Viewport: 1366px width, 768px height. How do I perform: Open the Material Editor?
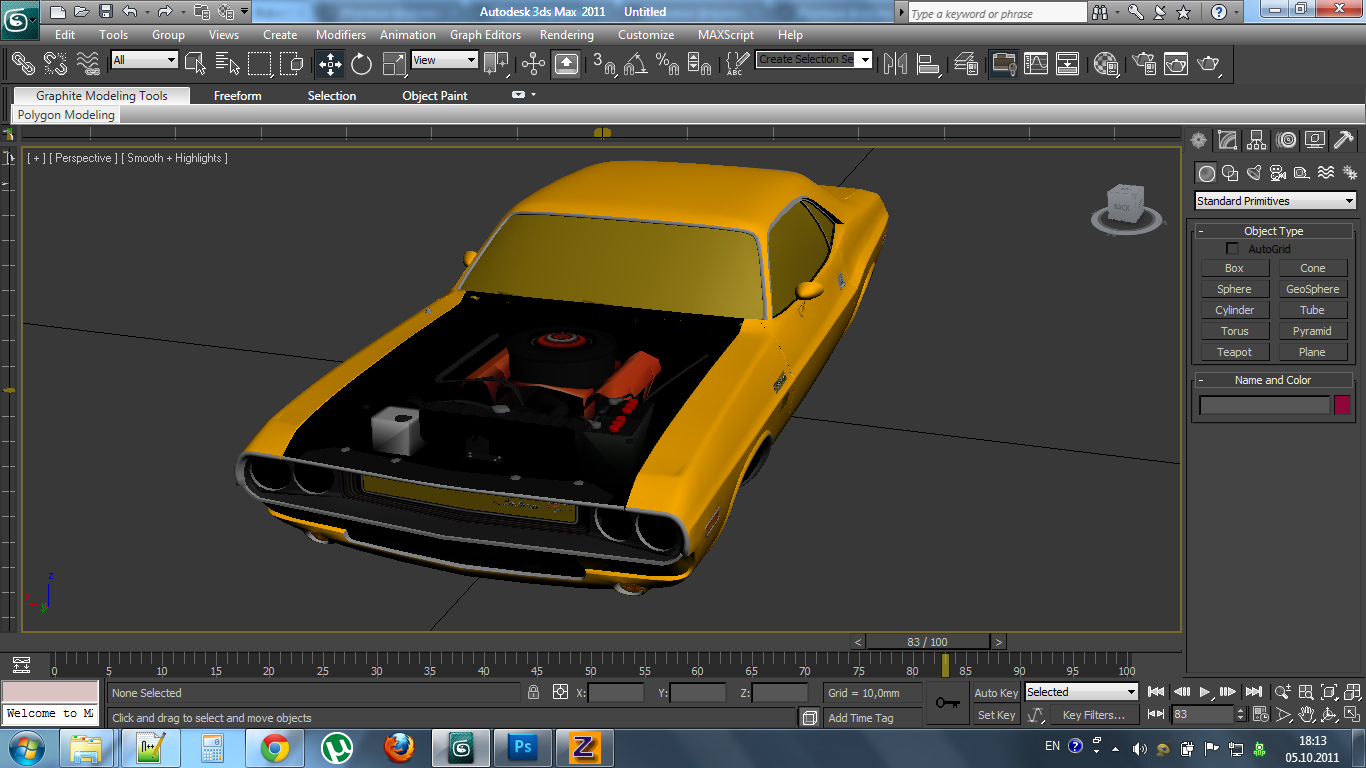(1105, 64)
